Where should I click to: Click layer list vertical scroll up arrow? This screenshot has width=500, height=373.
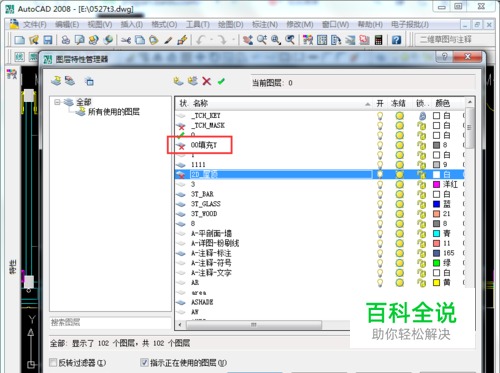pos(470,102)
